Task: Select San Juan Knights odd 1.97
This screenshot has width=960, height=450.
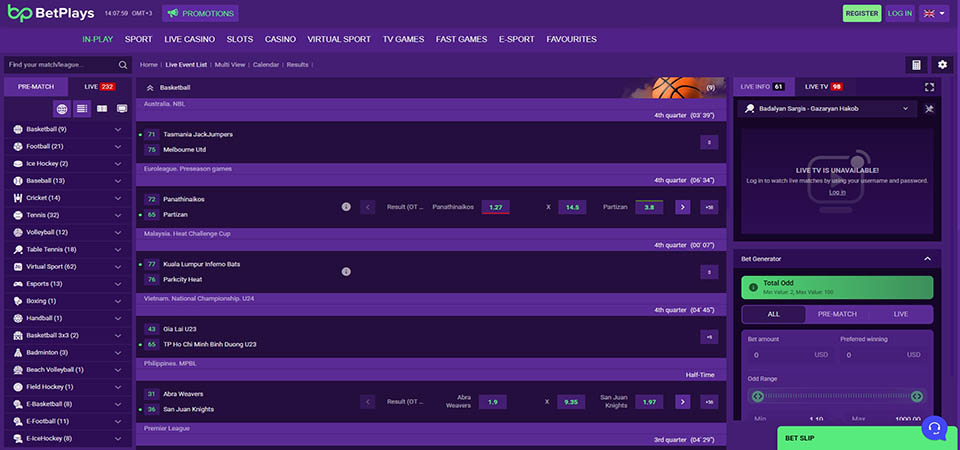Action: pos(649,402)
